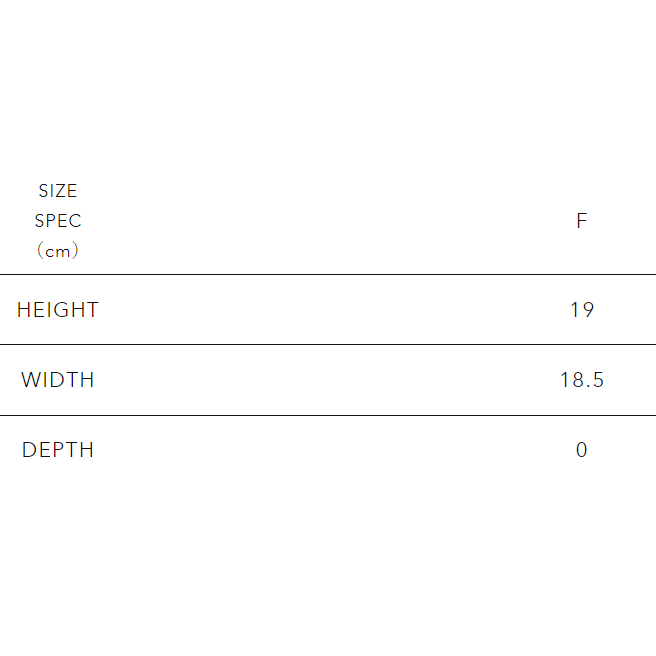Click the divider between WIDTH and DEPTH rows
Image resolution: width=656 pixels, height=656 pixels.
click(x=328, y=415)
